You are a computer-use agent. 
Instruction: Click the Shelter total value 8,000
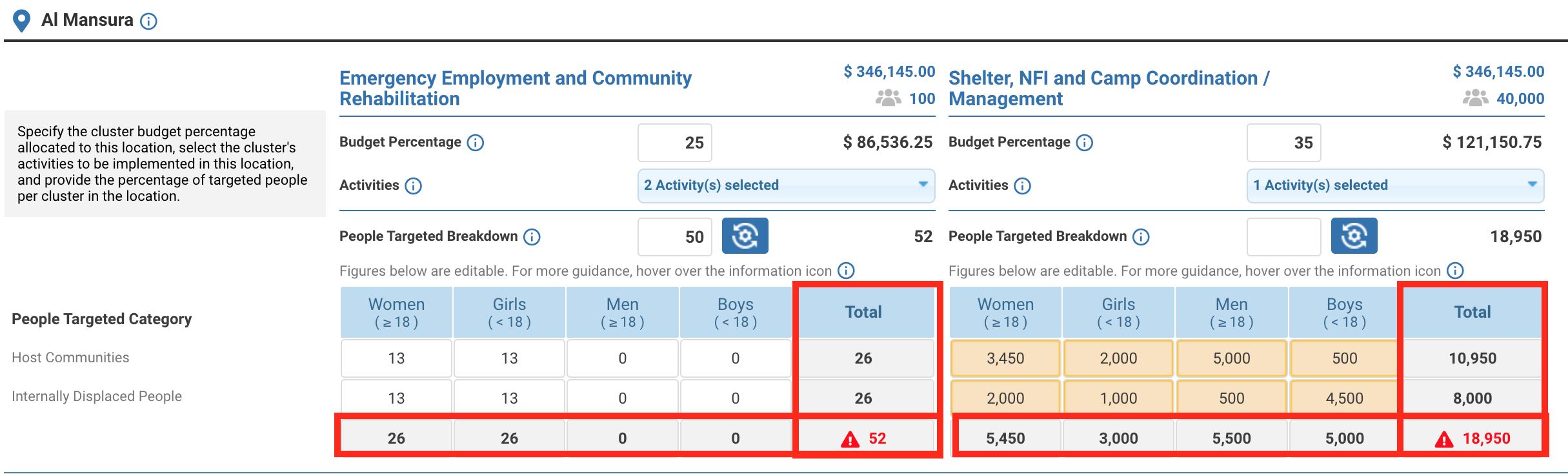coord(1473,398)
